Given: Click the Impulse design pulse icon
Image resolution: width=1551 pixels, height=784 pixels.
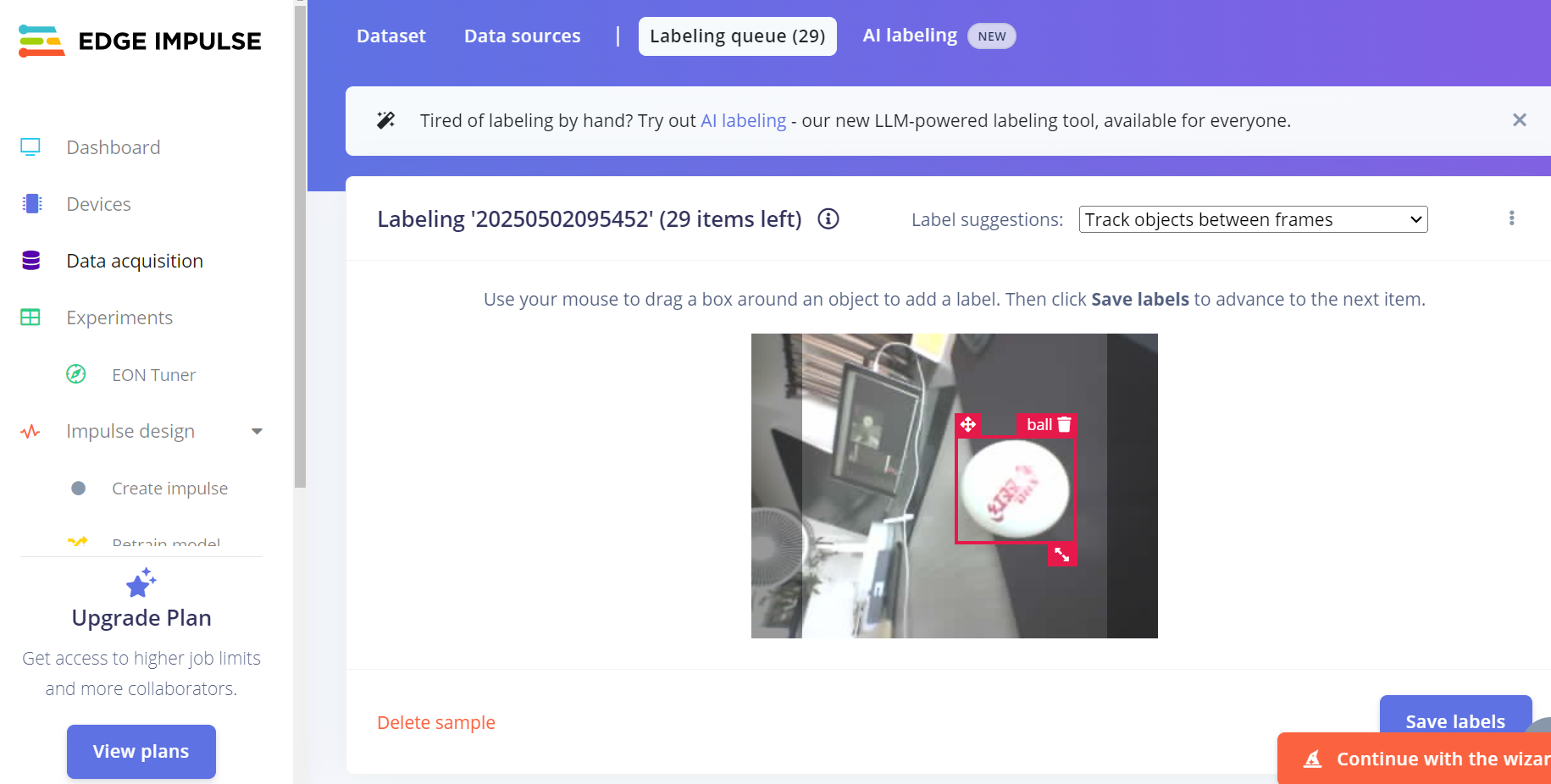Looking at the screenshot, I should [30, 432].
